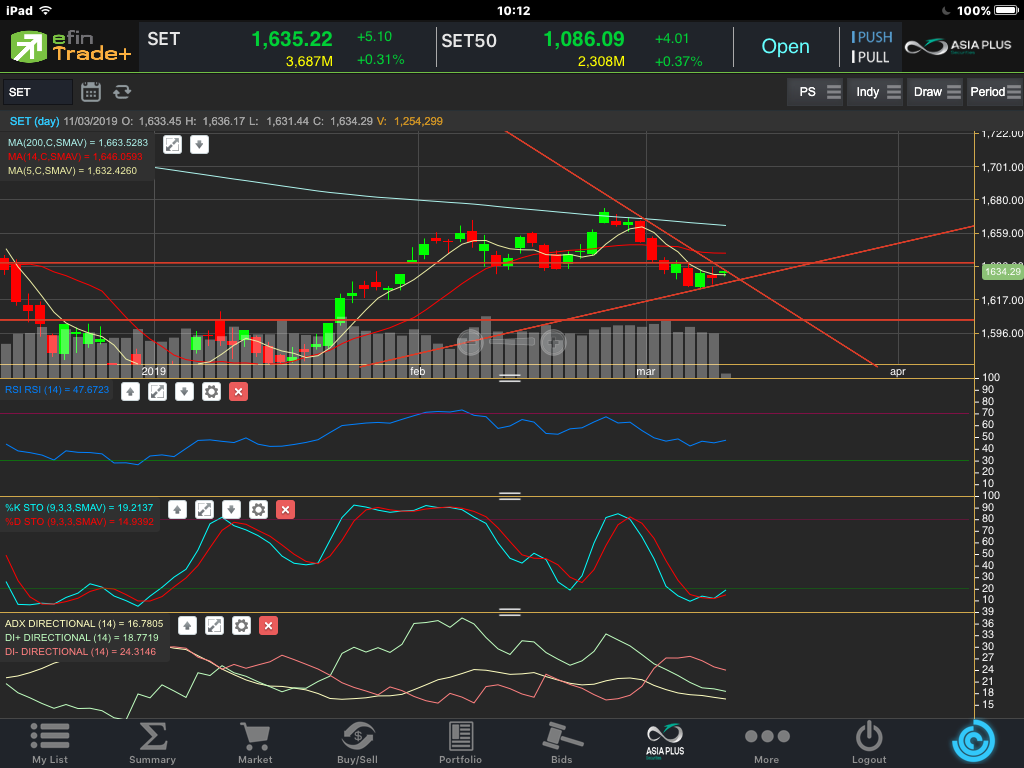1024x768 pixels.
Task: Remove the RSI indicator panel
Action: (238, 391)
